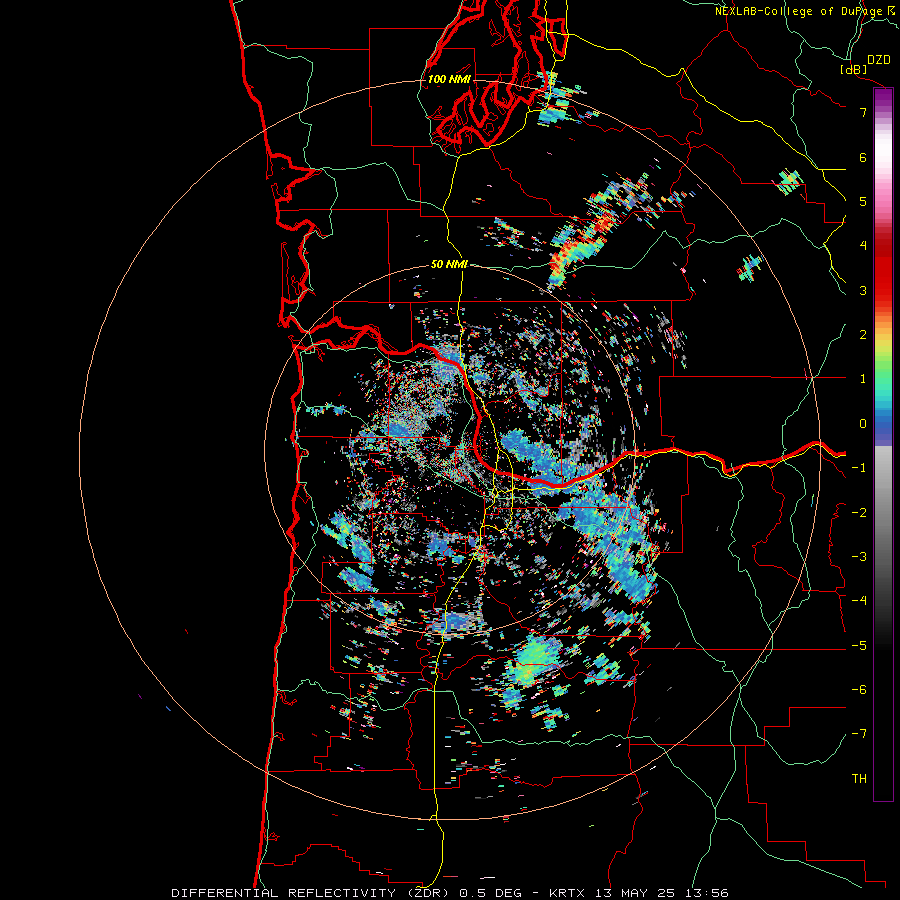
Task: Click the -7 value on color scale
Action: click(x=859, y=734)
